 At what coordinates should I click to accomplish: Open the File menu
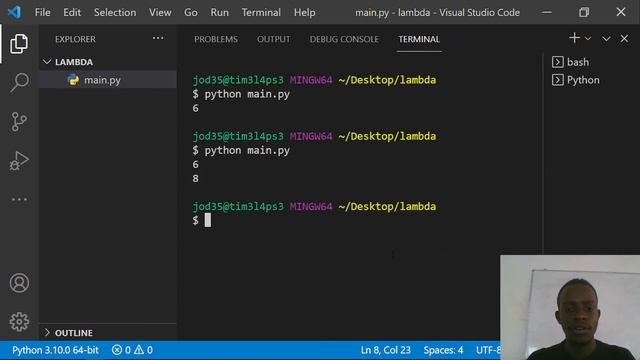click(42, 13)
